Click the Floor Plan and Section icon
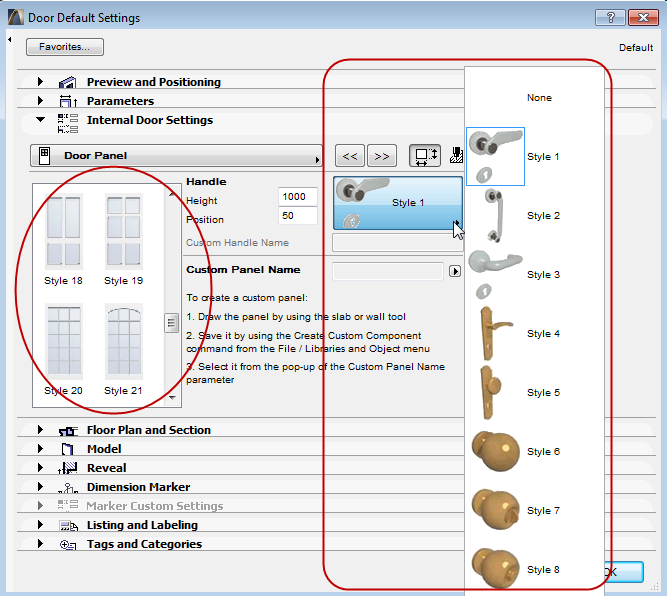 tap(68, 431)
